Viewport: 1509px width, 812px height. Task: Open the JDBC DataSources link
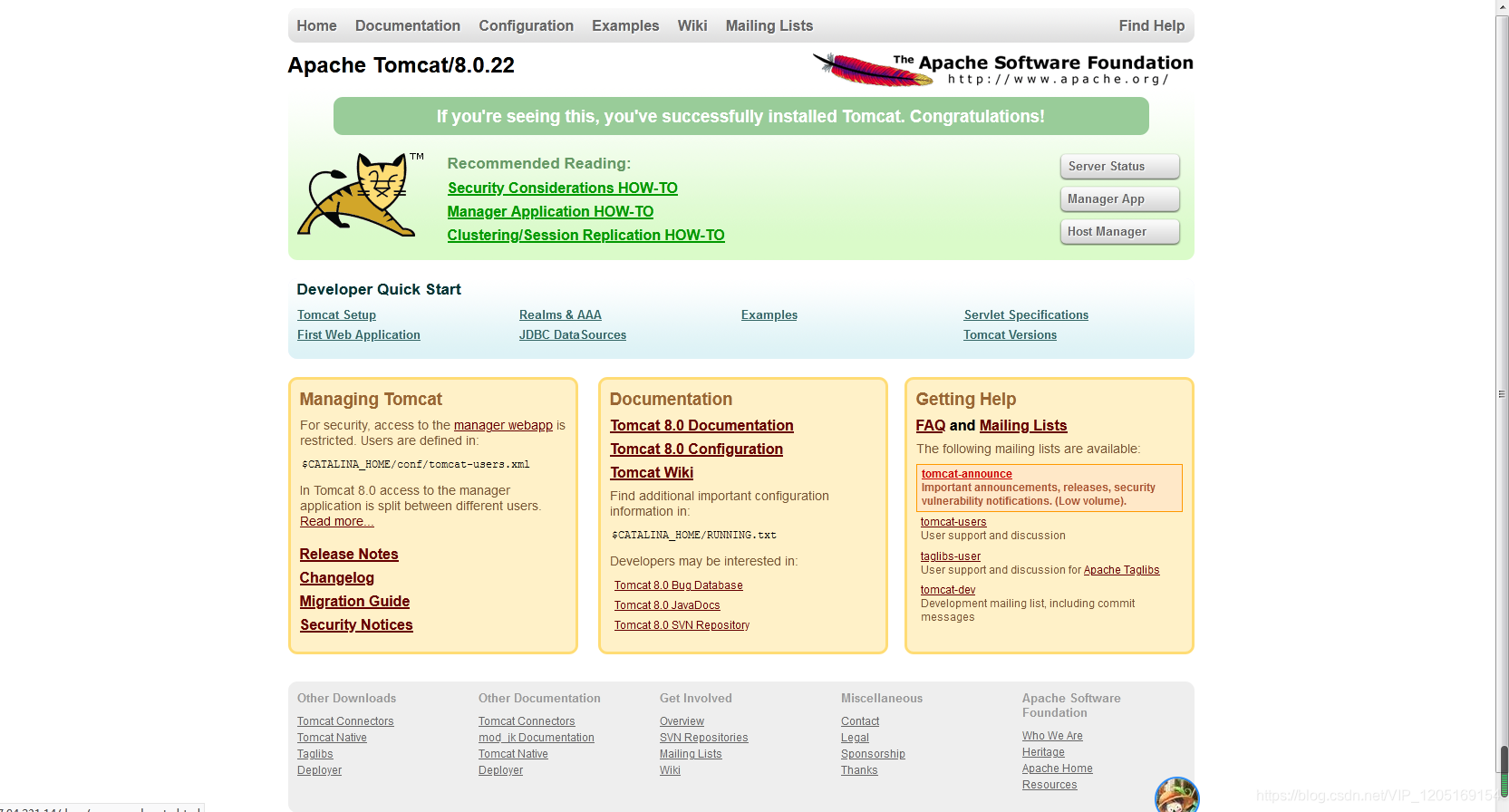click(x=573, y=334)
